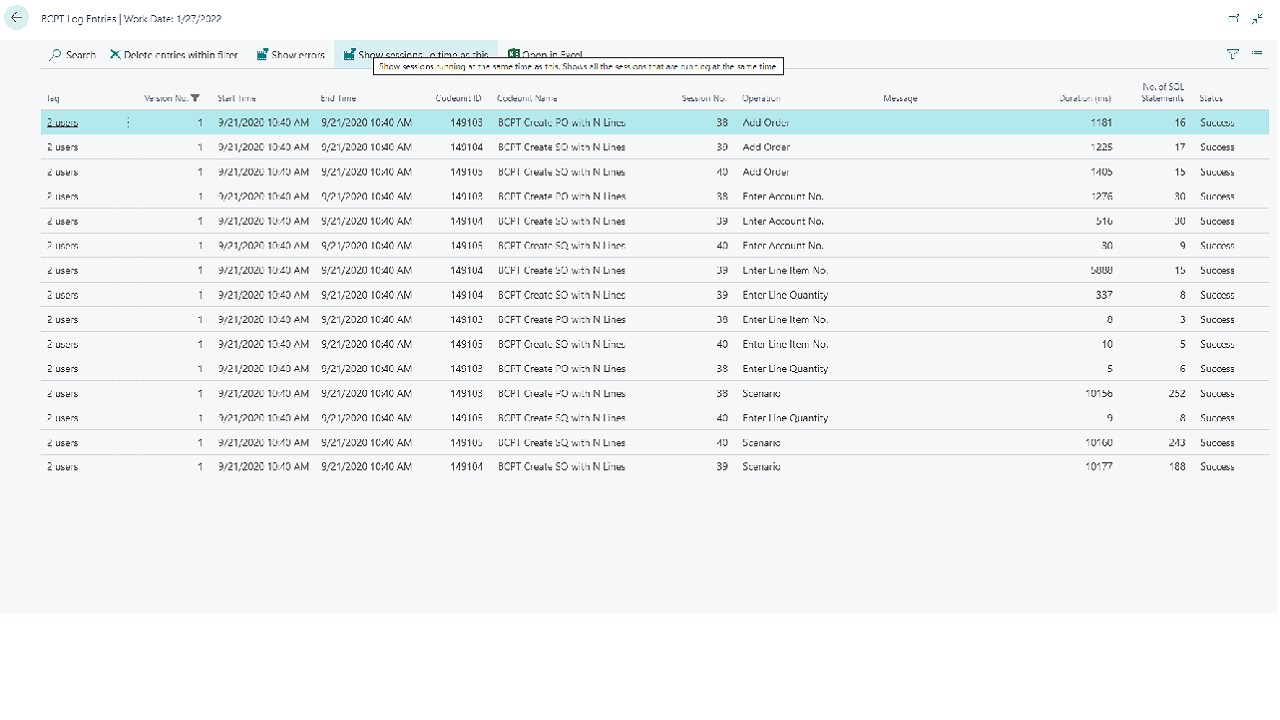Open the filter pane icon
This screenshot has height=720, width=1280.
(1233, 54)
